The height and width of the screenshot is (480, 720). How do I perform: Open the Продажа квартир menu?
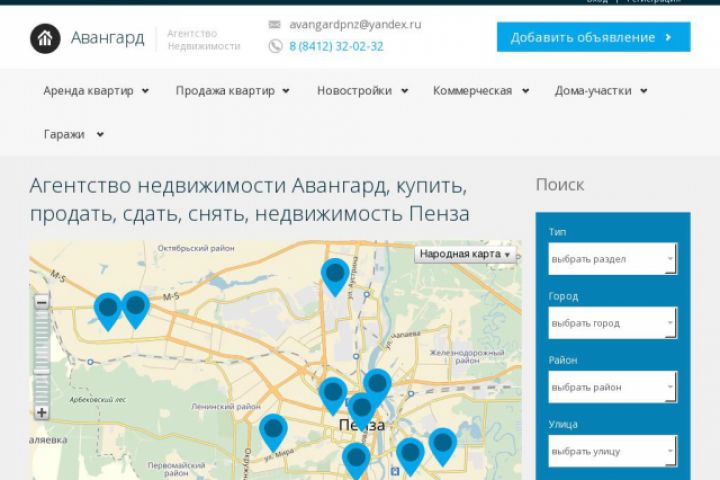pyautogui.click(x=225, y=91)
